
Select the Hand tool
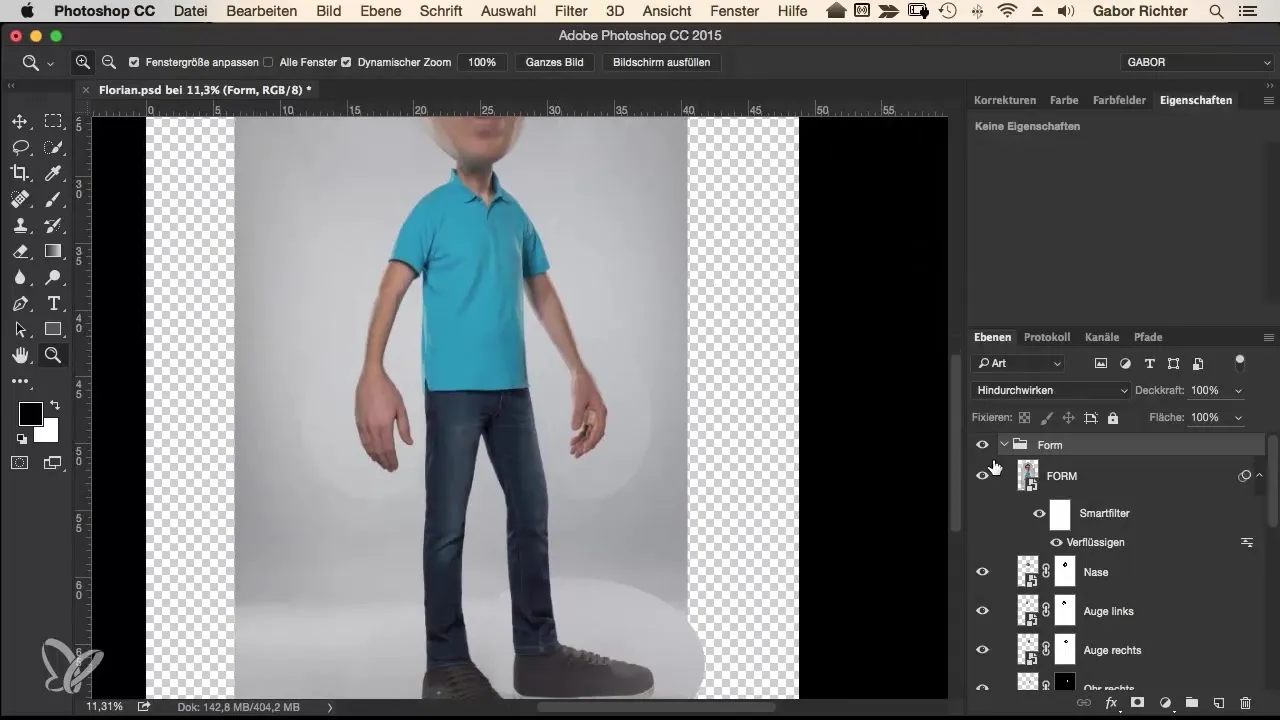[19, 356]
